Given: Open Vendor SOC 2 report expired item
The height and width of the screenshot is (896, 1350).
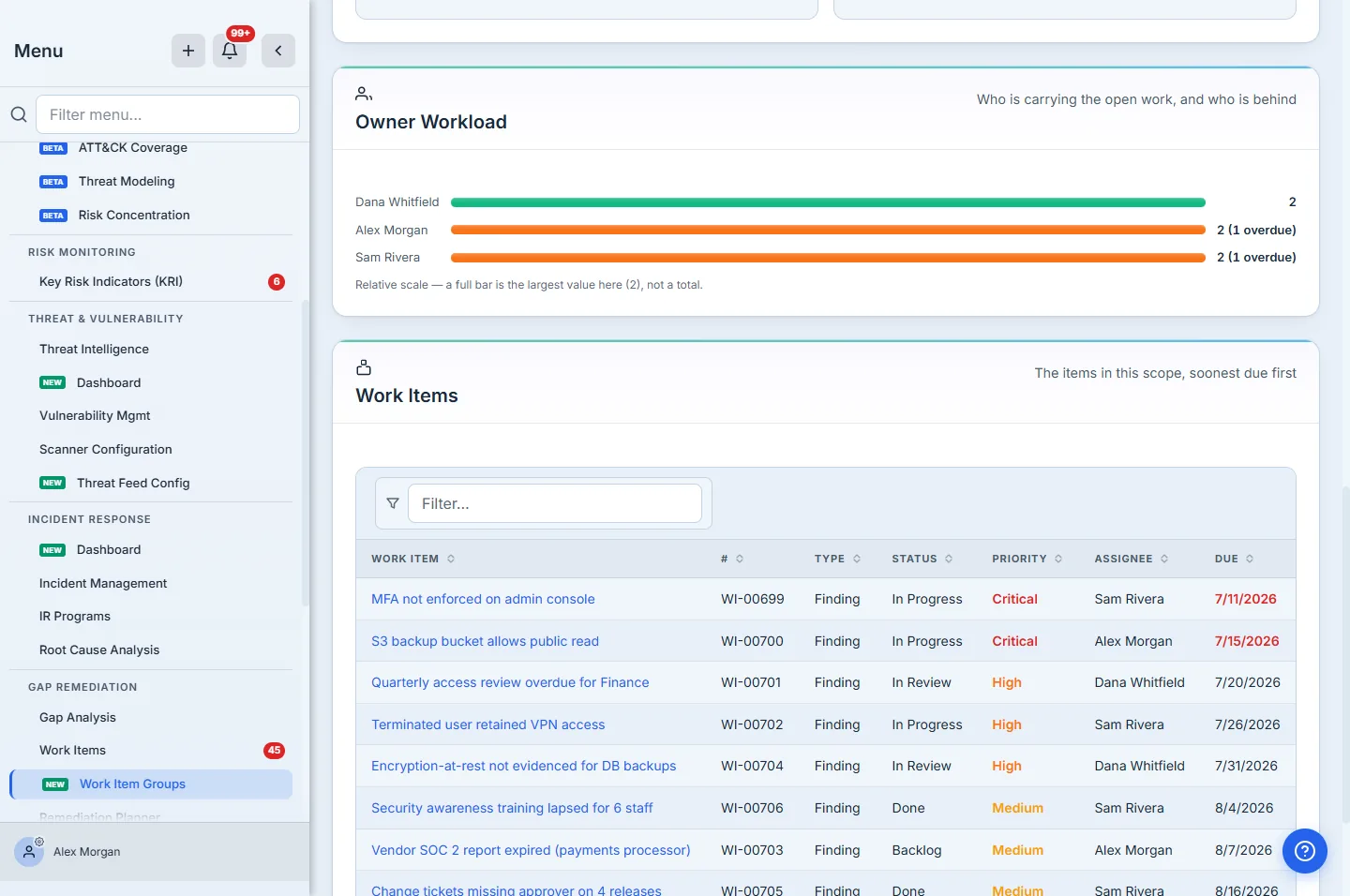Looking at the screenshot, I should click(x=531, y=851).
